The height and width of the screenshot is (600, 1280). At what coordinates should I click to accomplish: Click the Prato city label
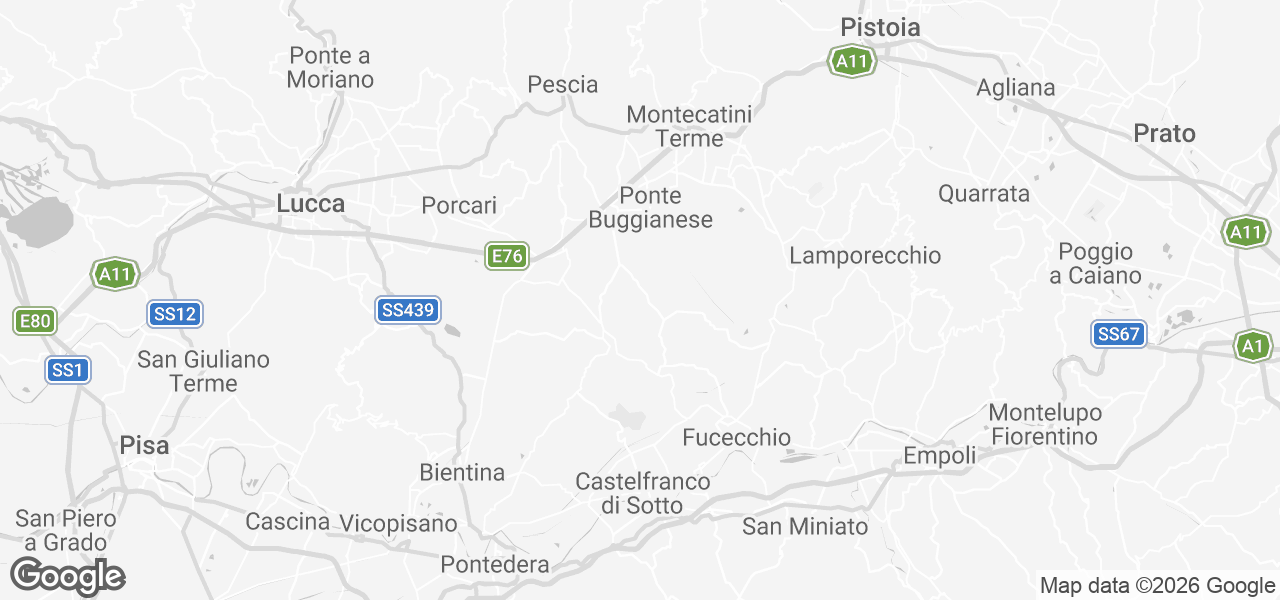[x=1165, y=133]
